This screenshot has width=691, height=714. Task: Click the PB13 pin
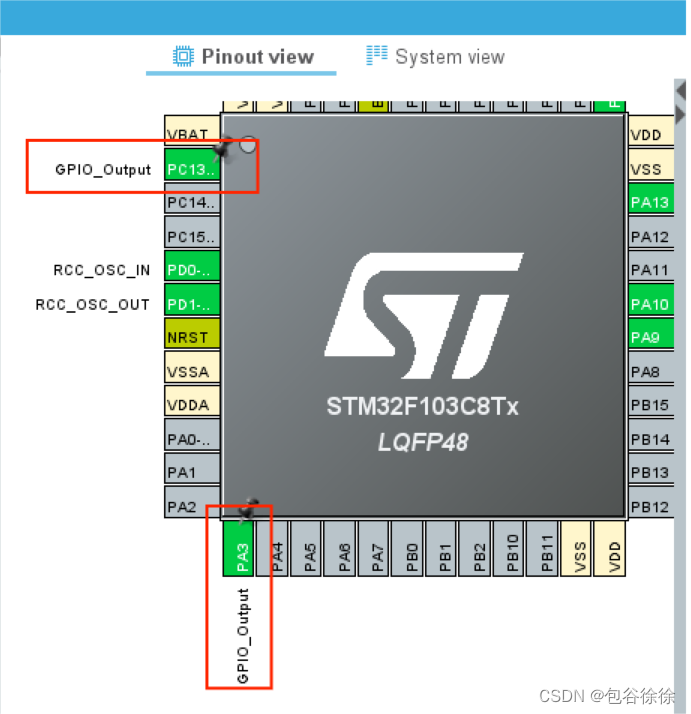click(651, 469)
